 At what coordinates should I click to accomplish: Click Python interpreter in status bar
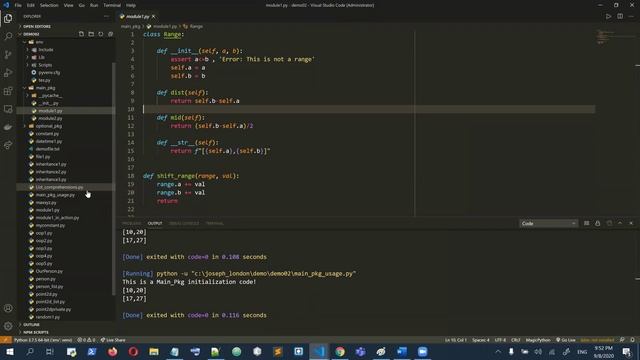(x=43, y=340)
